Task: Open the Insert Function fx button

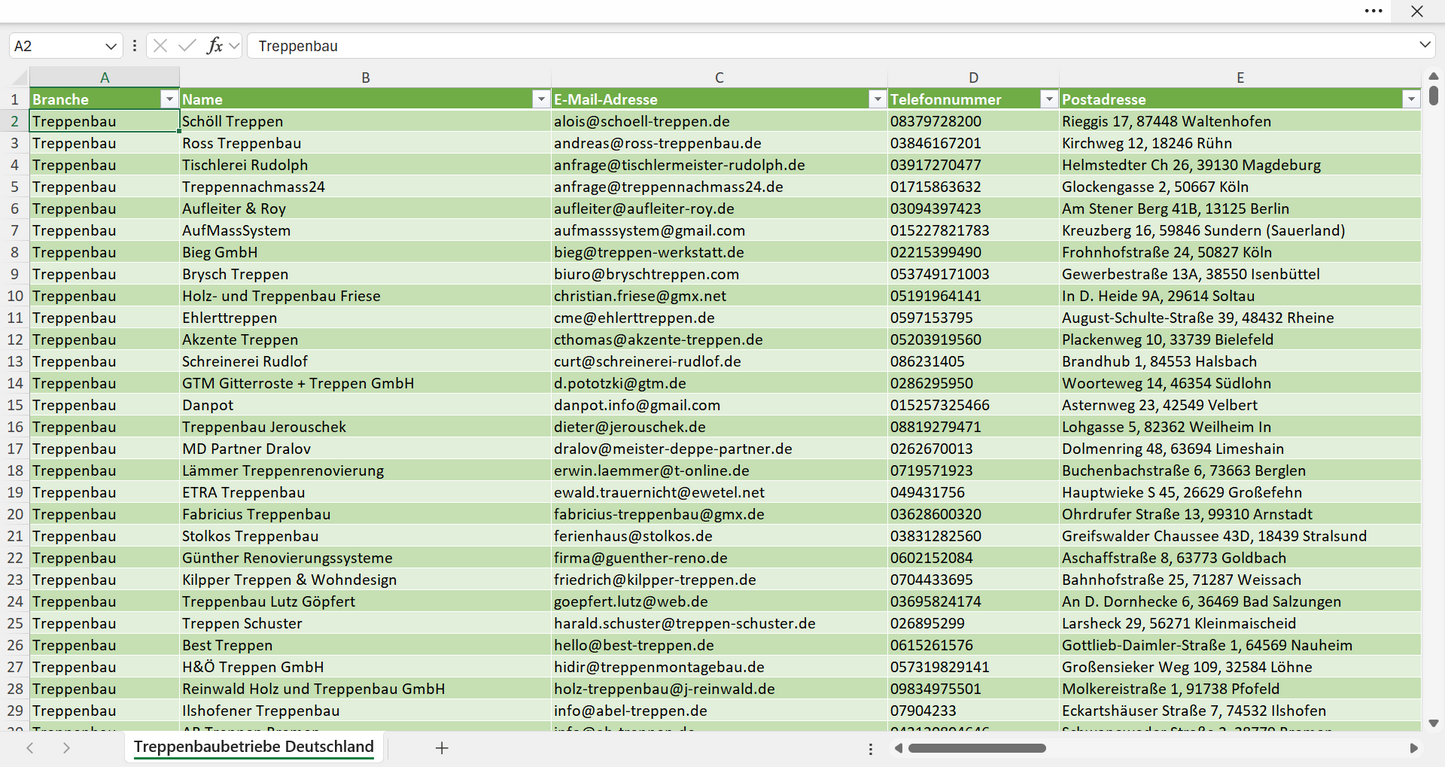Action: 214,46
